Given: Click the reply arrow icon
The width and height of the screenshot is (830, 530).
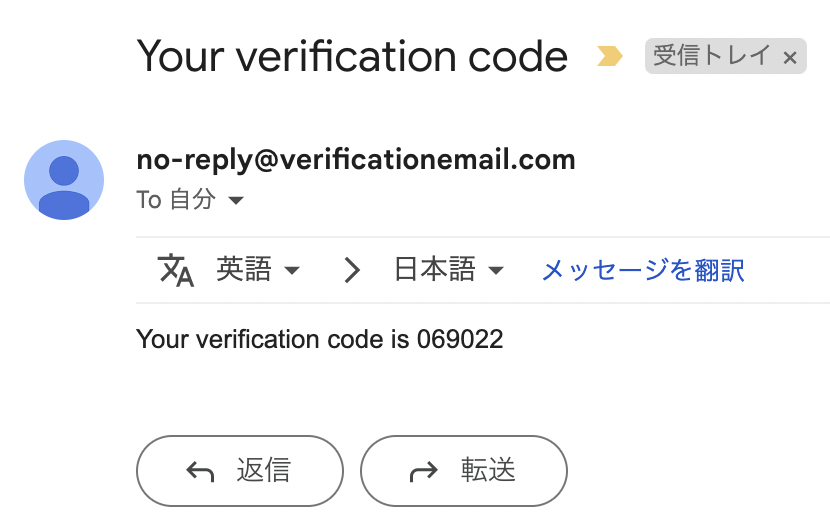Looking at the screenshot, I should [x=200, y=471].
